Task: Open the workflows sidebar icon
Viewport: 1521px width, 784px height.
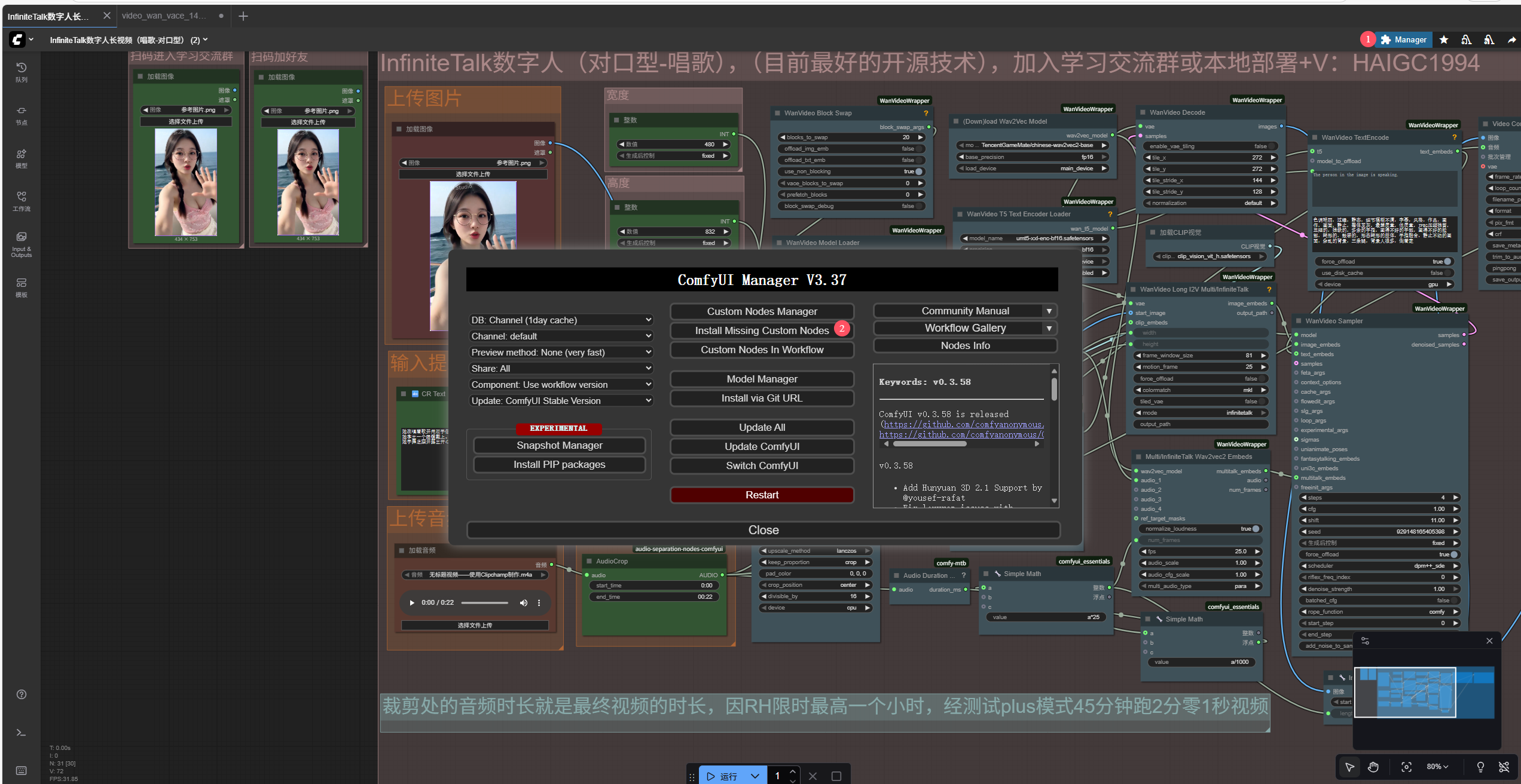Action: [x=22, y=201]
